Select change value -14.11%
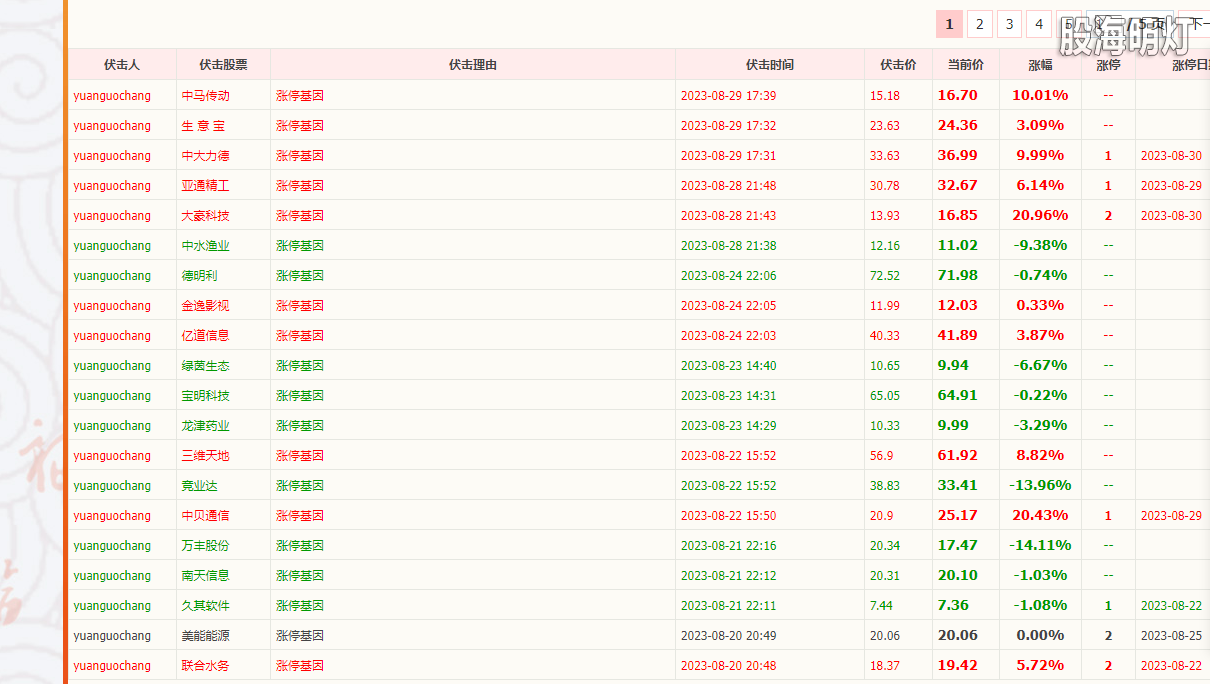This screenshot has height=684, width=1210. [x=1040, y=546]
